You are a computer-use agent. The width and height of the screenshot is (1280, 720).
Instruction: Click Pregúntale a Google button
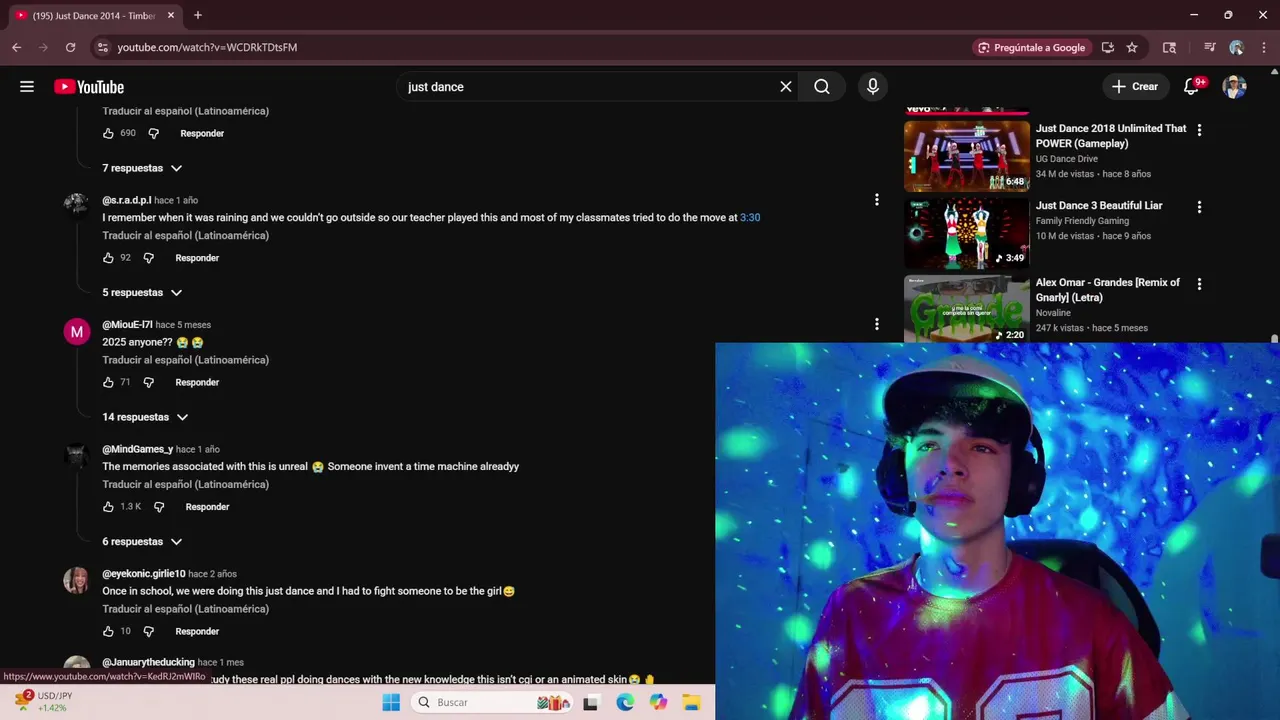point(1031,47)
